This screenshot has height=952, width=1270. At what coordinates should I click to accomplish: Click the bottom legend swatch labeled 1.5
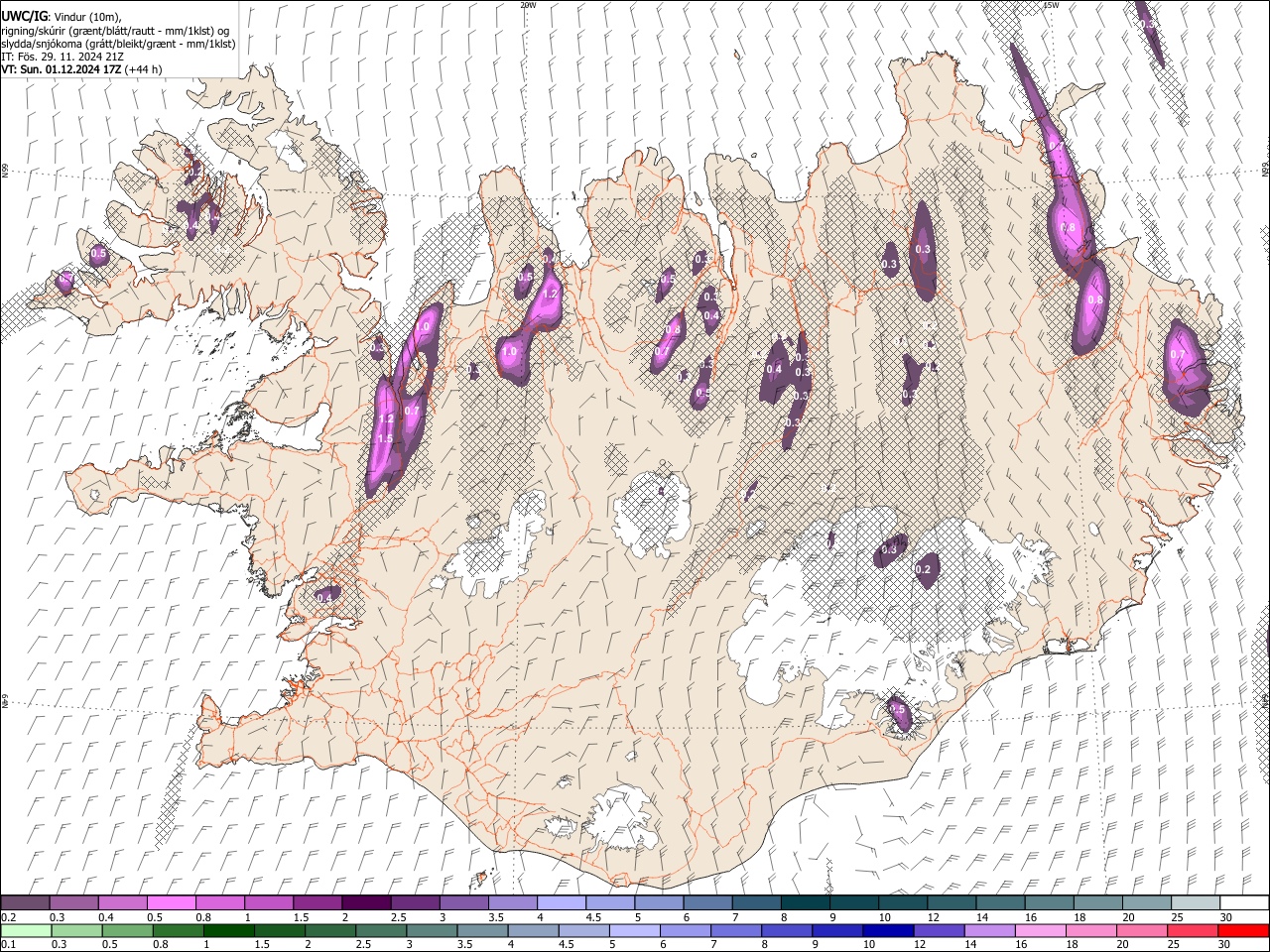click(279, 930)
